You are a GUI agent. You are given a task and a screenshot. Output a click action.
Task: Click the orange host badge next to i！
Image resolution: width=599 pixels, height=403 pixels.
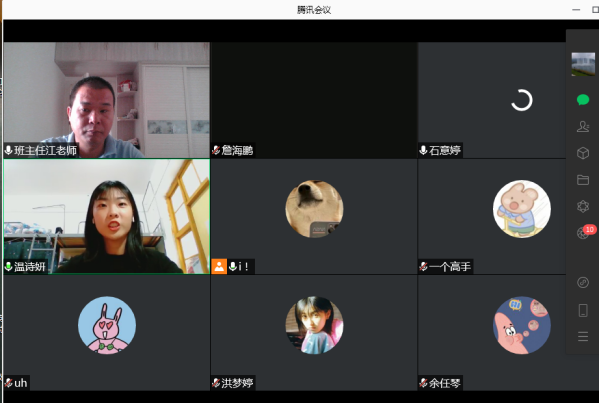219,266
